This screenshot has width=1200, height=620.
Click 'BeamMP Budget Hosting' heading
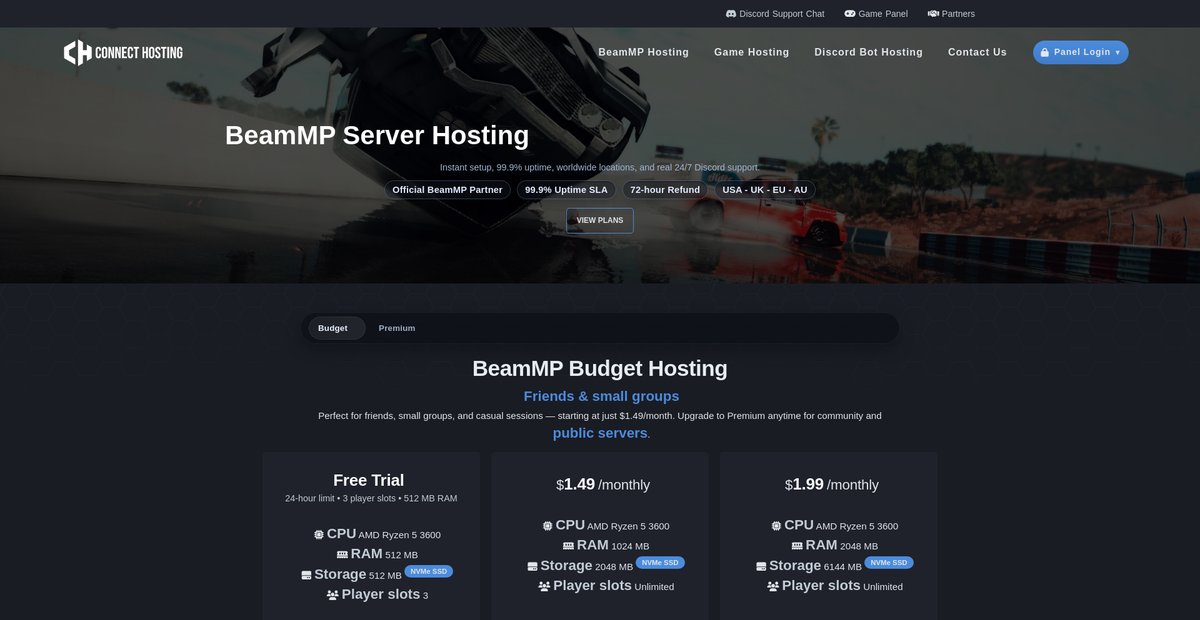[600, 368]
